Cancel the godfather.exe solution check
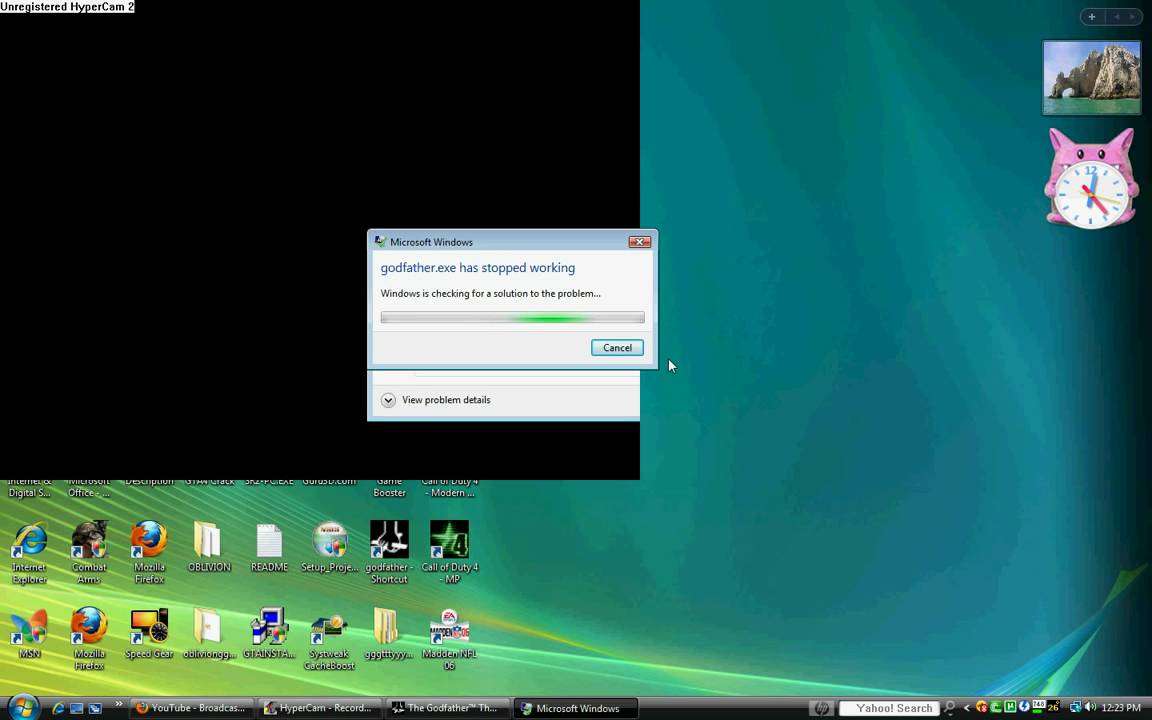The width and height of the screenshot is (1152, 720). pyautogui.click(x=617, y=348)
